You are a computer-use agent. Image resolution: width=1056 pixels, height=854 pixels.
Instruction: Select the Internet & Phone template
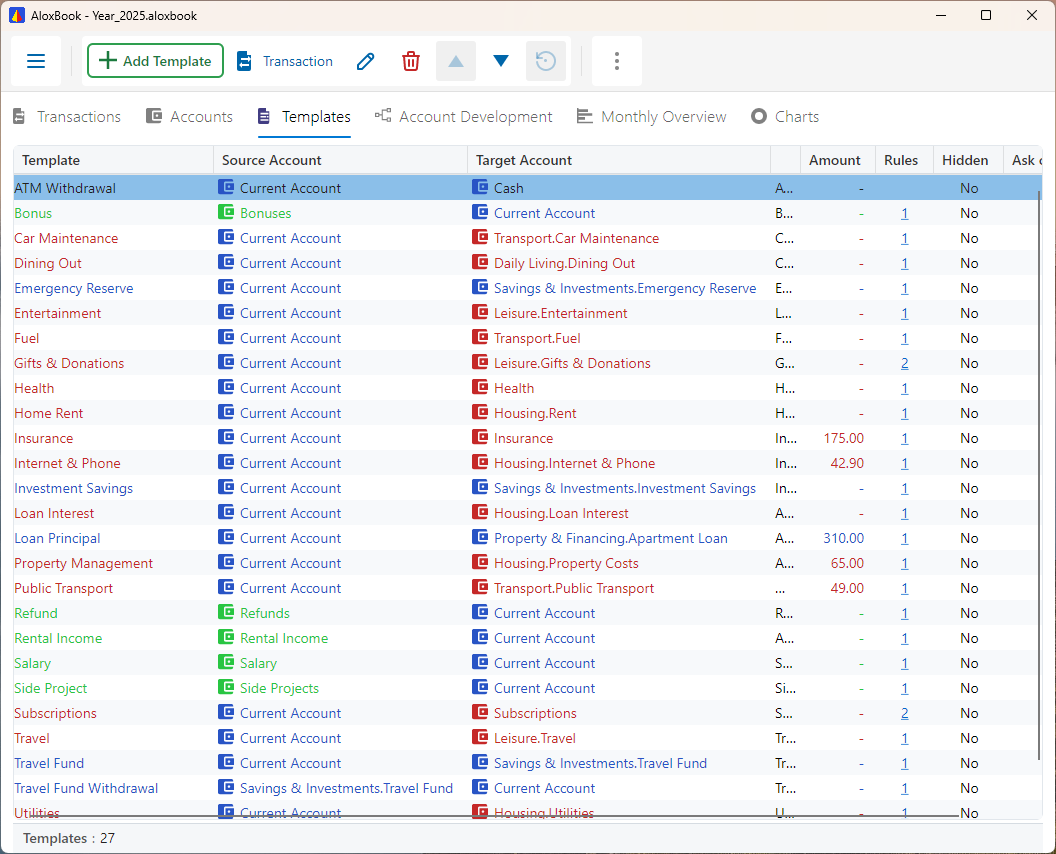pyautogui.click(x=67, y=463)
